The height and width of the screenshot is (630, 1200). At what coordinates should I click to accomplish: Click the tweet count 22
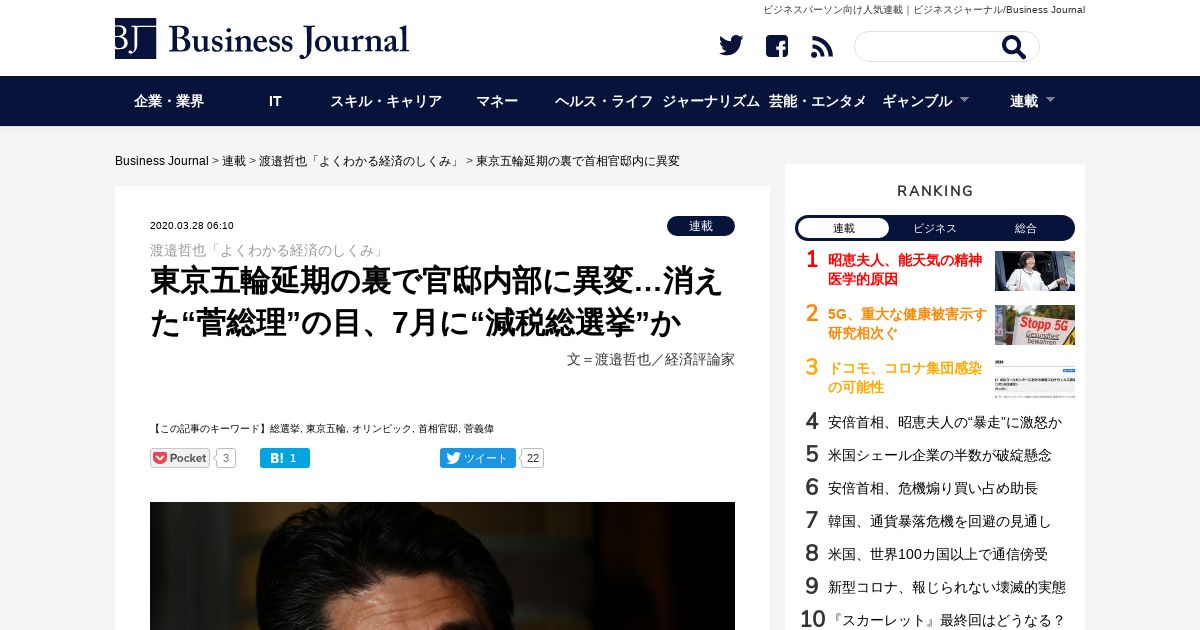coord(532,458)
